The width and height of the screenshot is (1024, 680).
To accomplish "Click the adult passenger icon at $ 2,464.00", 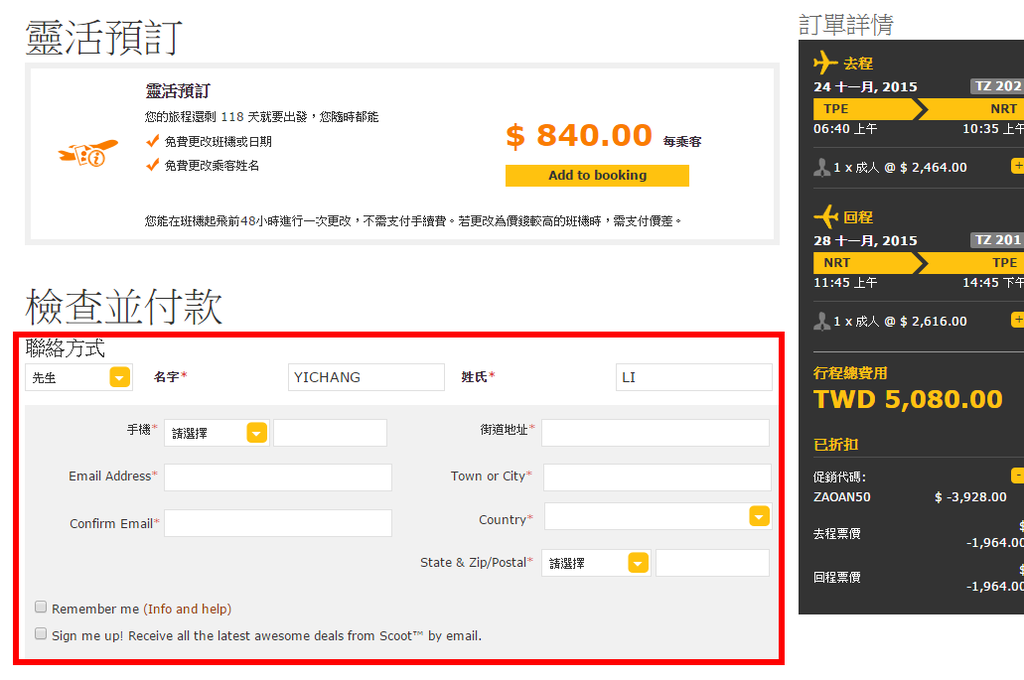I will click(x=822, y=167).
